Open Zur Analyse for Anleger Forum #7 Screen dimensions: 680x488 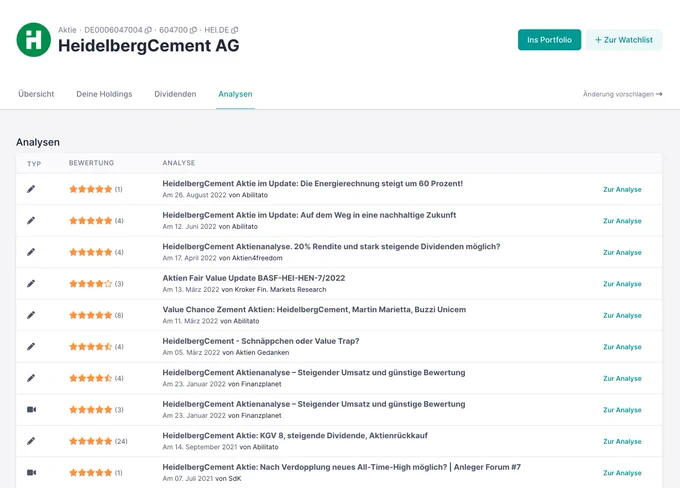(x=622, y=473)
